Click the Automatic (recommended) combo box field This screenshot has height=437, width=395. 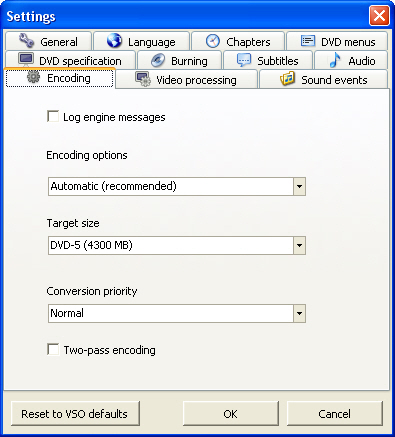pyautogui.click(x=177, y=186)
